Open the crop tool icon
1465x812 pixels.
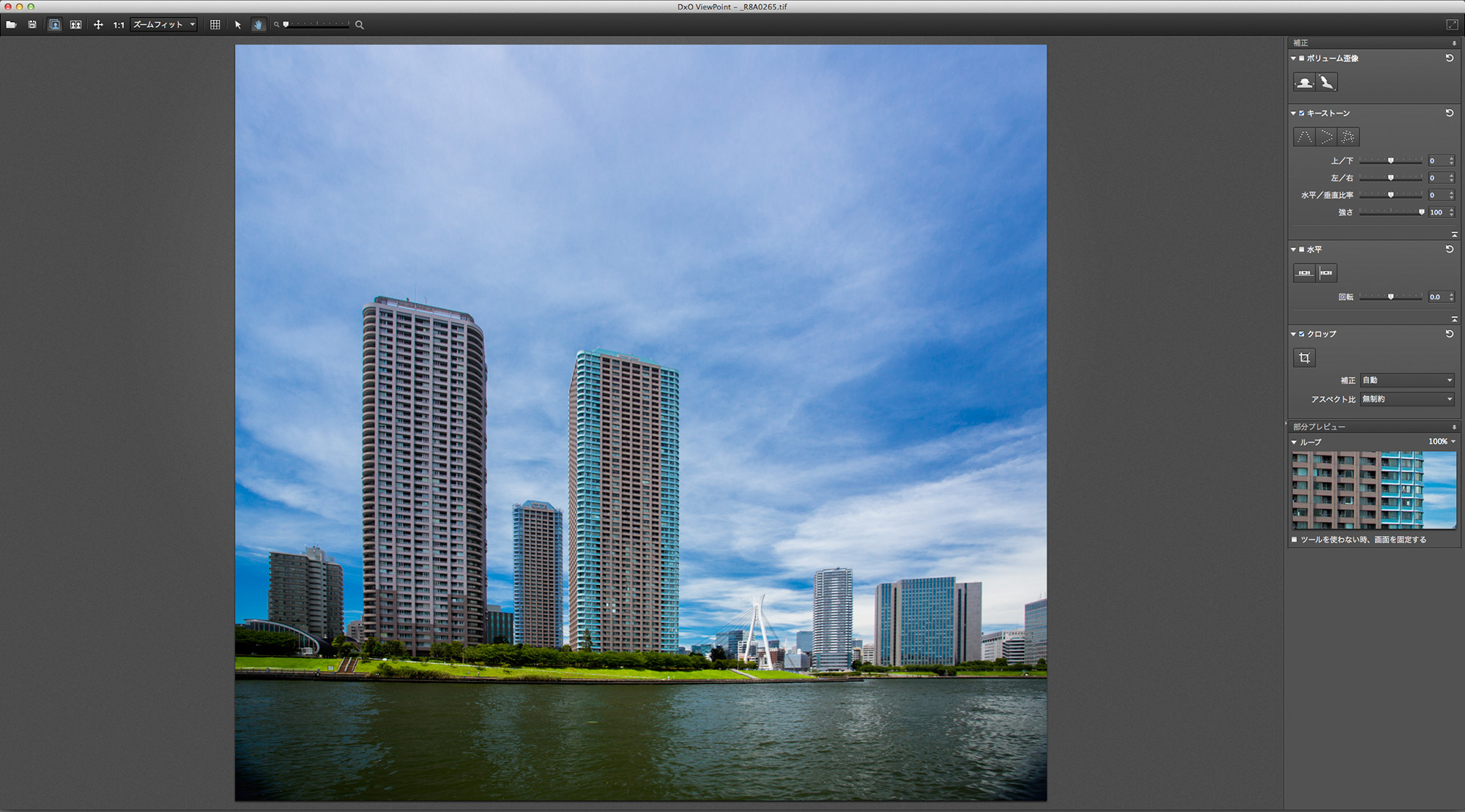(x=1304, y=358)
